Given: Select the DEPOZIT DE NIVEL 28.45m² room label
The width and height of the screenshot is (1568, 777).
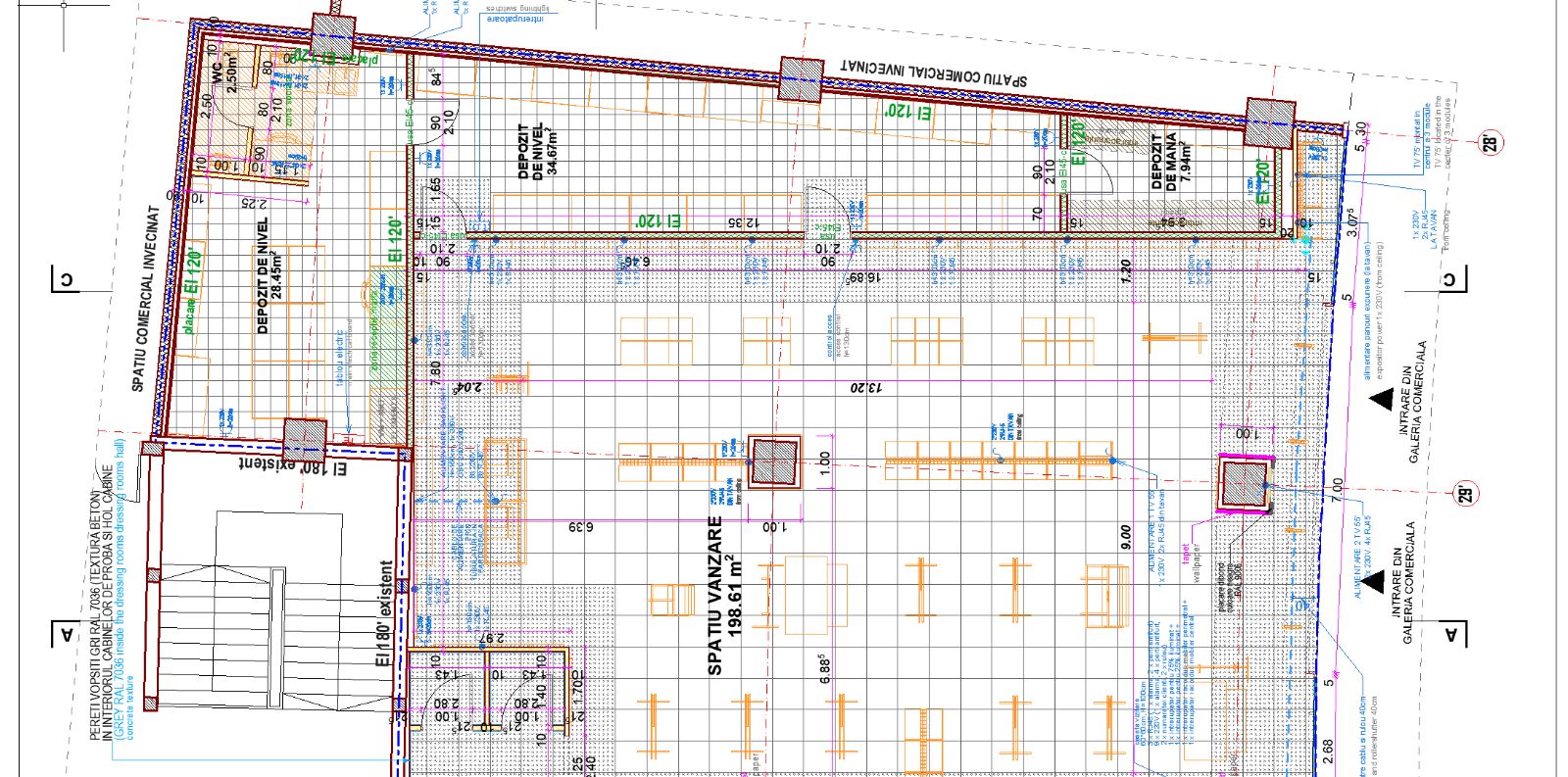Looking at the screenshot, I should coord(269,276).
